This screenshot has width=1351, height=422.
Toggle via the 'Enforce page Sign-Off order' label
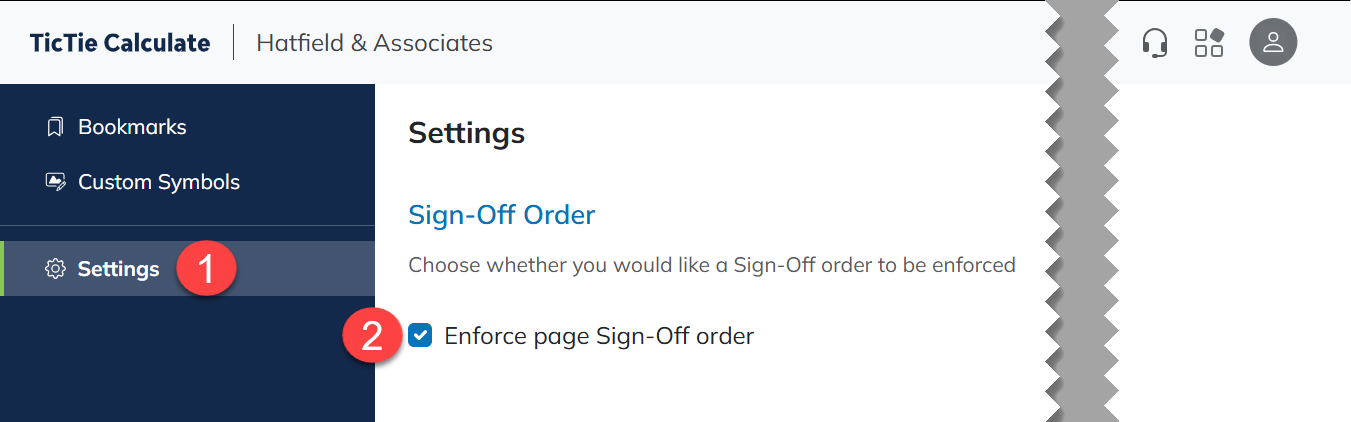coord(599,336)
